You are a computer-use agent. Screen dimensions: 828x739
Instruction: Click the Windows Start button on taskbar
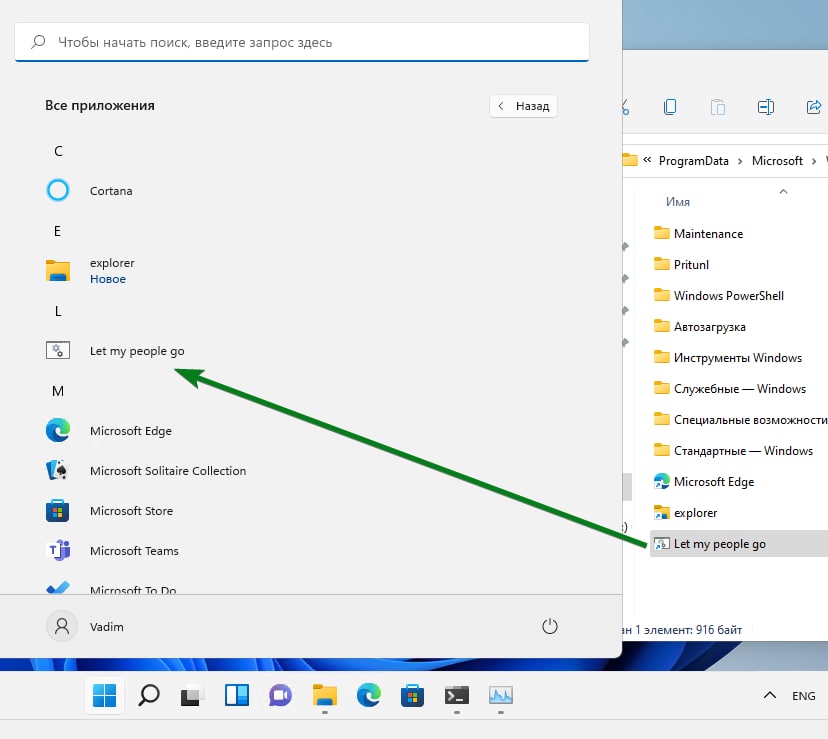coord(104,695)
